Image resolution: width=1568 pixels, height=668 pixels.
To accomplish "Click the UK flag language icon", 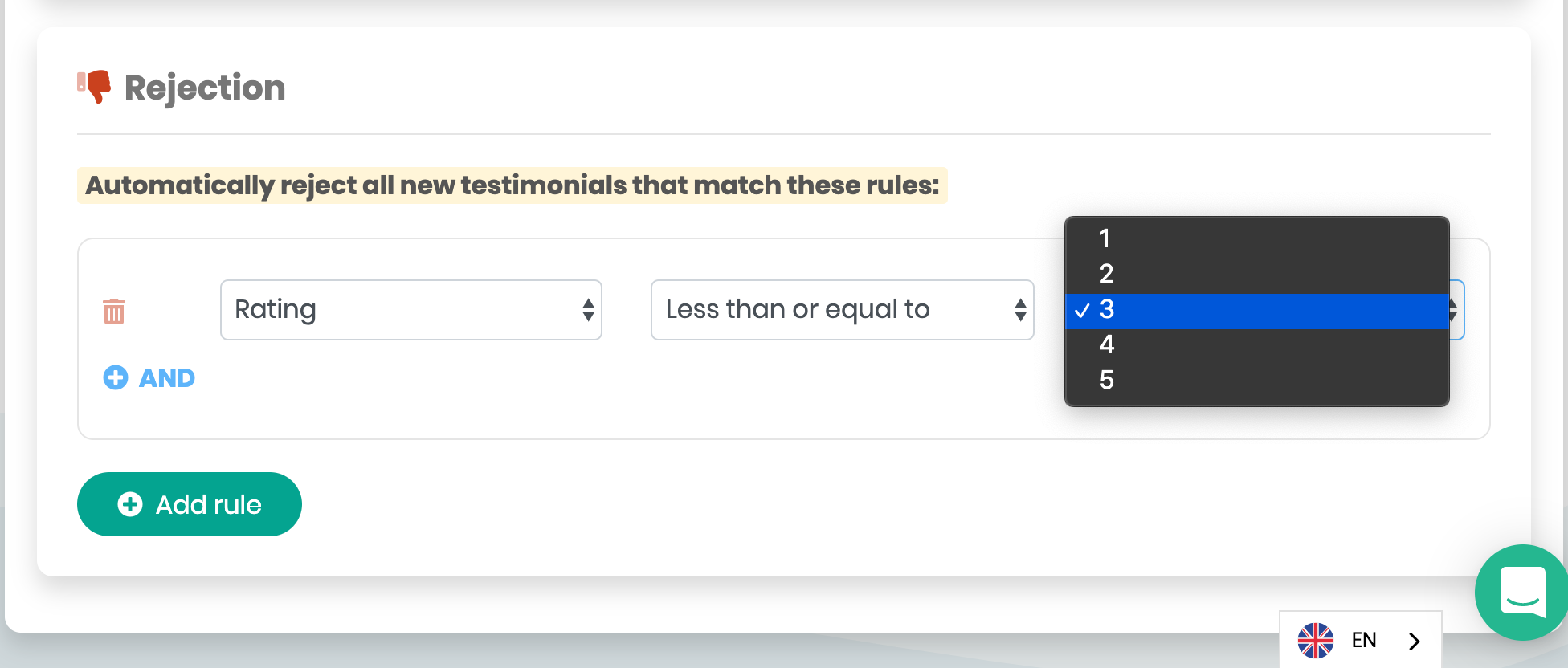I will (1315, 640).
